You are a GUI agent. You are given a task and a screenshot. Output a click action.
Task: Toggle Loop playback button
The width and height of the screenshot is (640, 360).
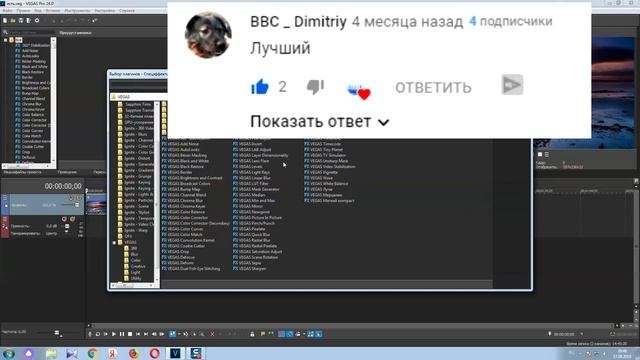[x=98, y=334]
